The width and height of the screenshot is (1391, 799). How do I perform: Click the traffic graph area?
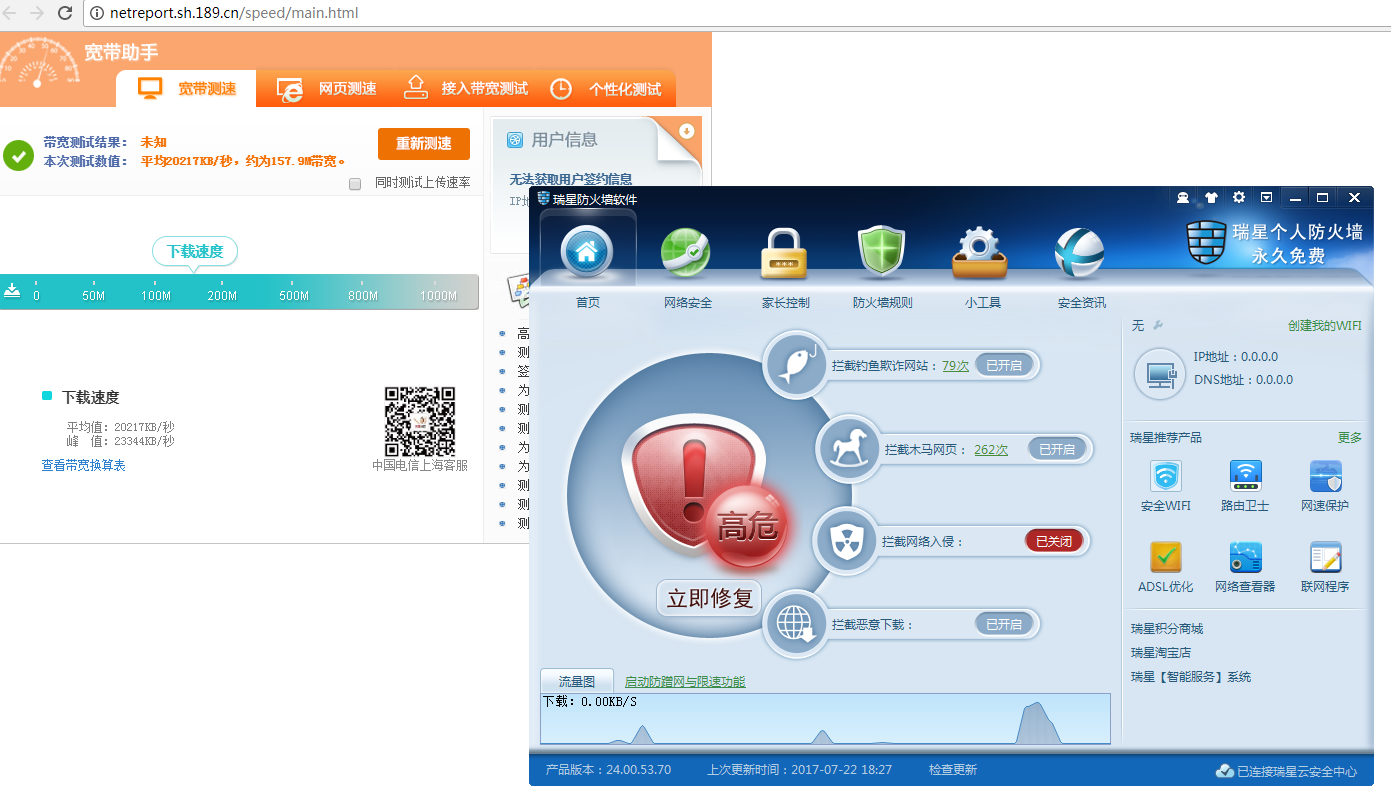tap(825, 718)
